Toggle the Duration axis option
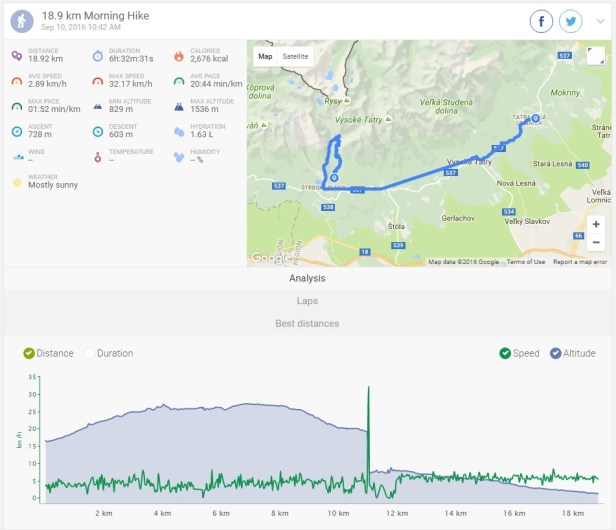The width and height of the screenshot is (616, 530). click(89, 353)
